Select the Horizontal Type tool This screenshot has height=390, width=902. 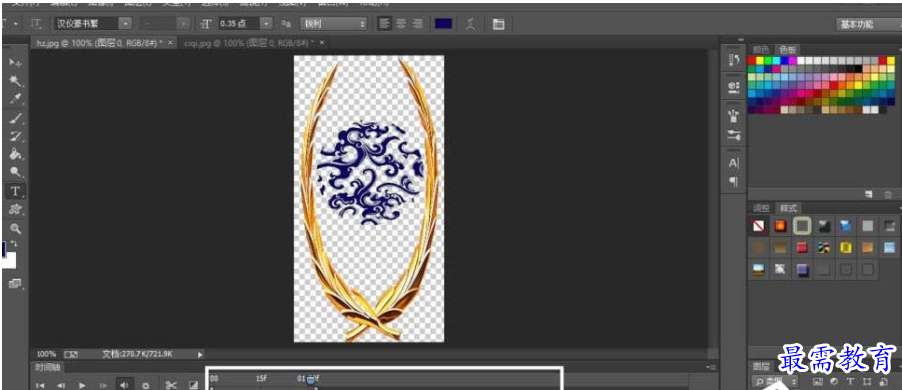click(16, 191)
